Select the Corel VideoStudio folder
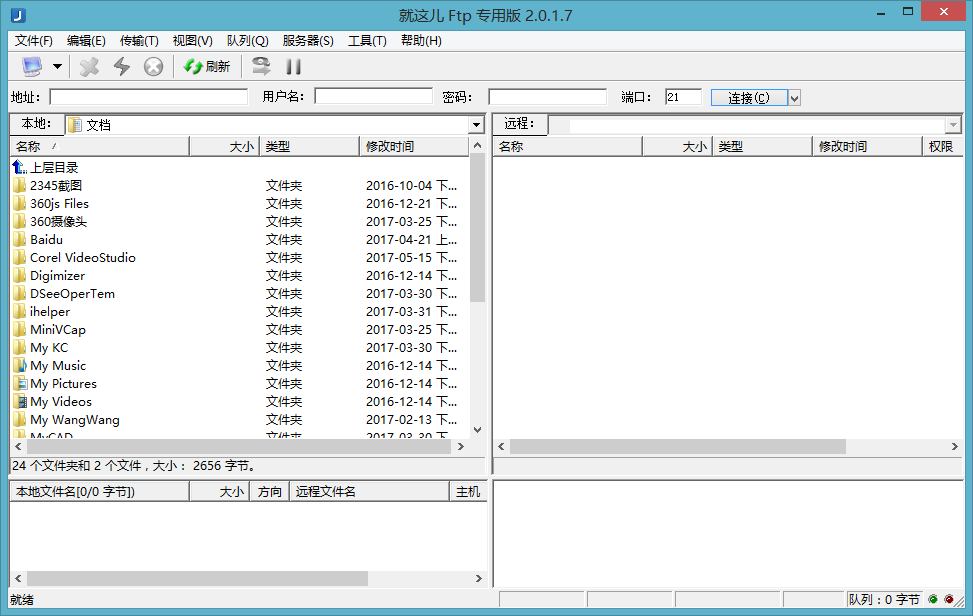Viewport: 973px width, 616px height. (x=82, y=258)
